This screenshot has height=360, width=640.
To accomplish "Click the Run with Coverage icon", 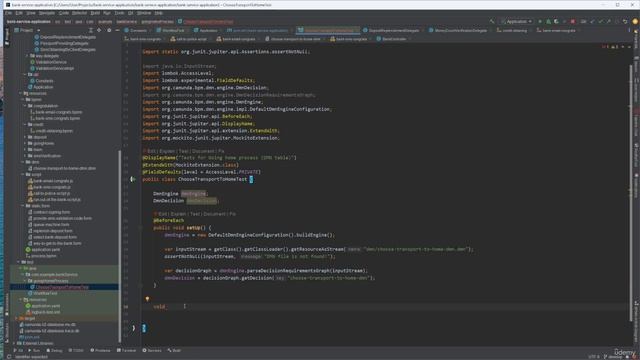I will pyautogui.click(x=556, y=22).
